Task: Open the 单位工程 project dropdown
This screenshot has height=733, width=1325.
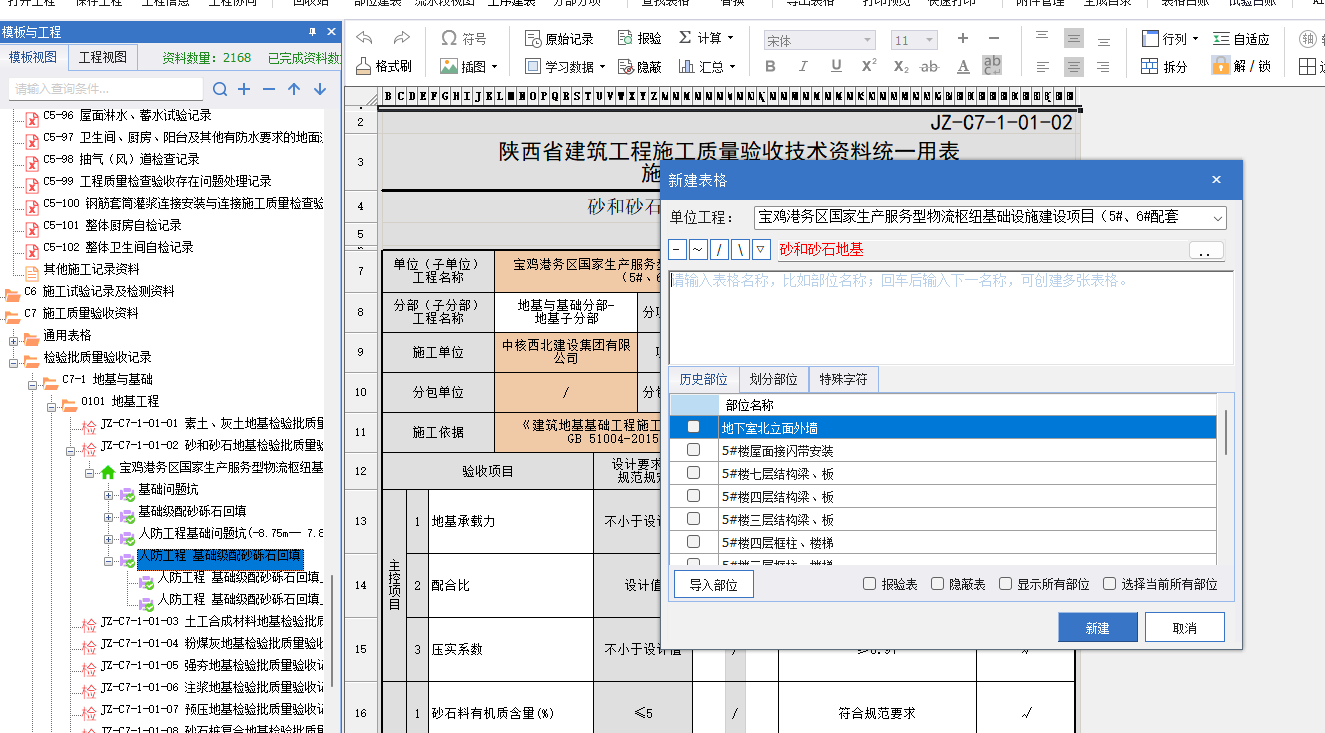Action: click(x=1217, y=217)
